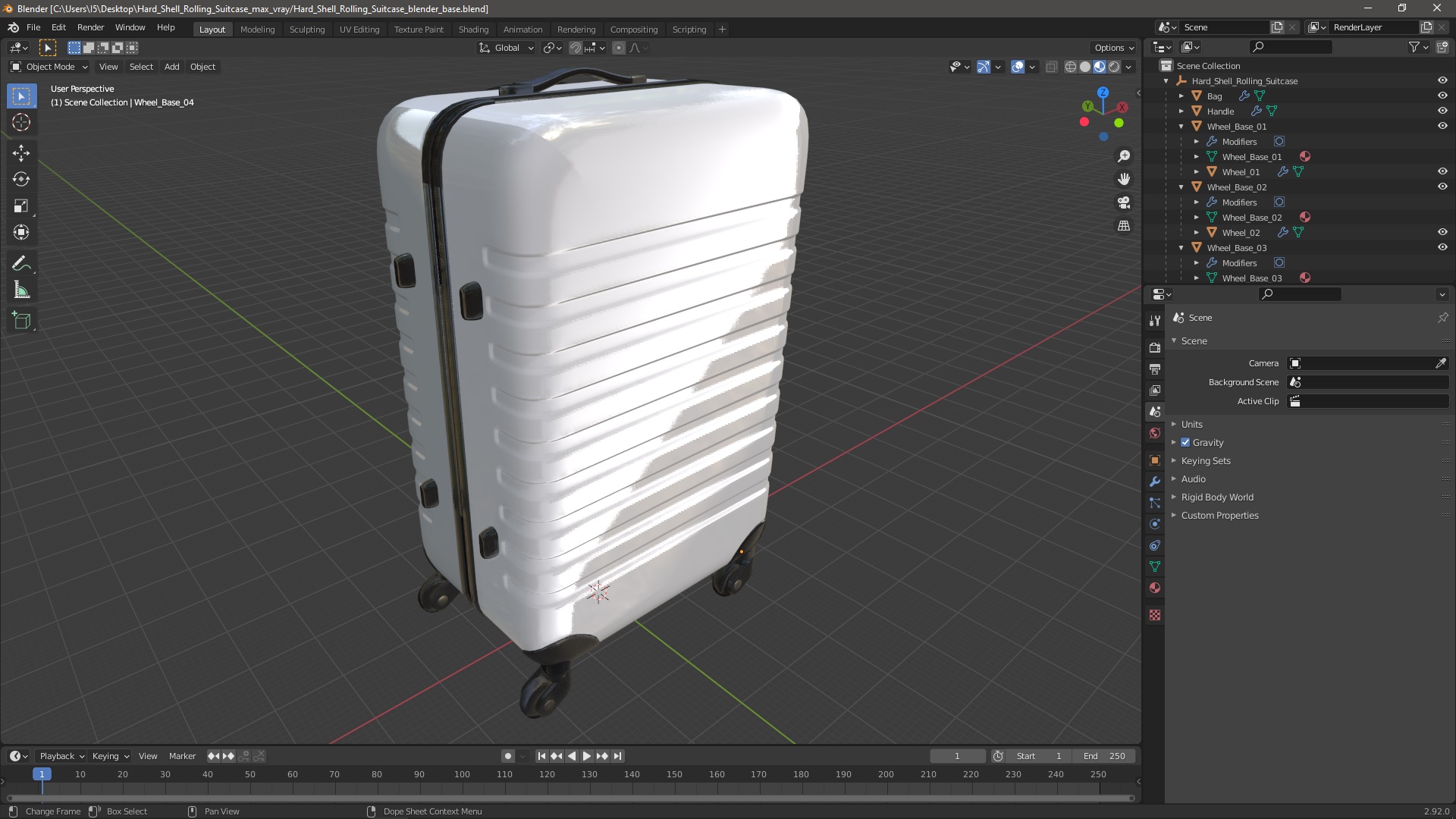1456x819 pixels.
Task: Open the Texture properties checker tab
Action: 1155,615
